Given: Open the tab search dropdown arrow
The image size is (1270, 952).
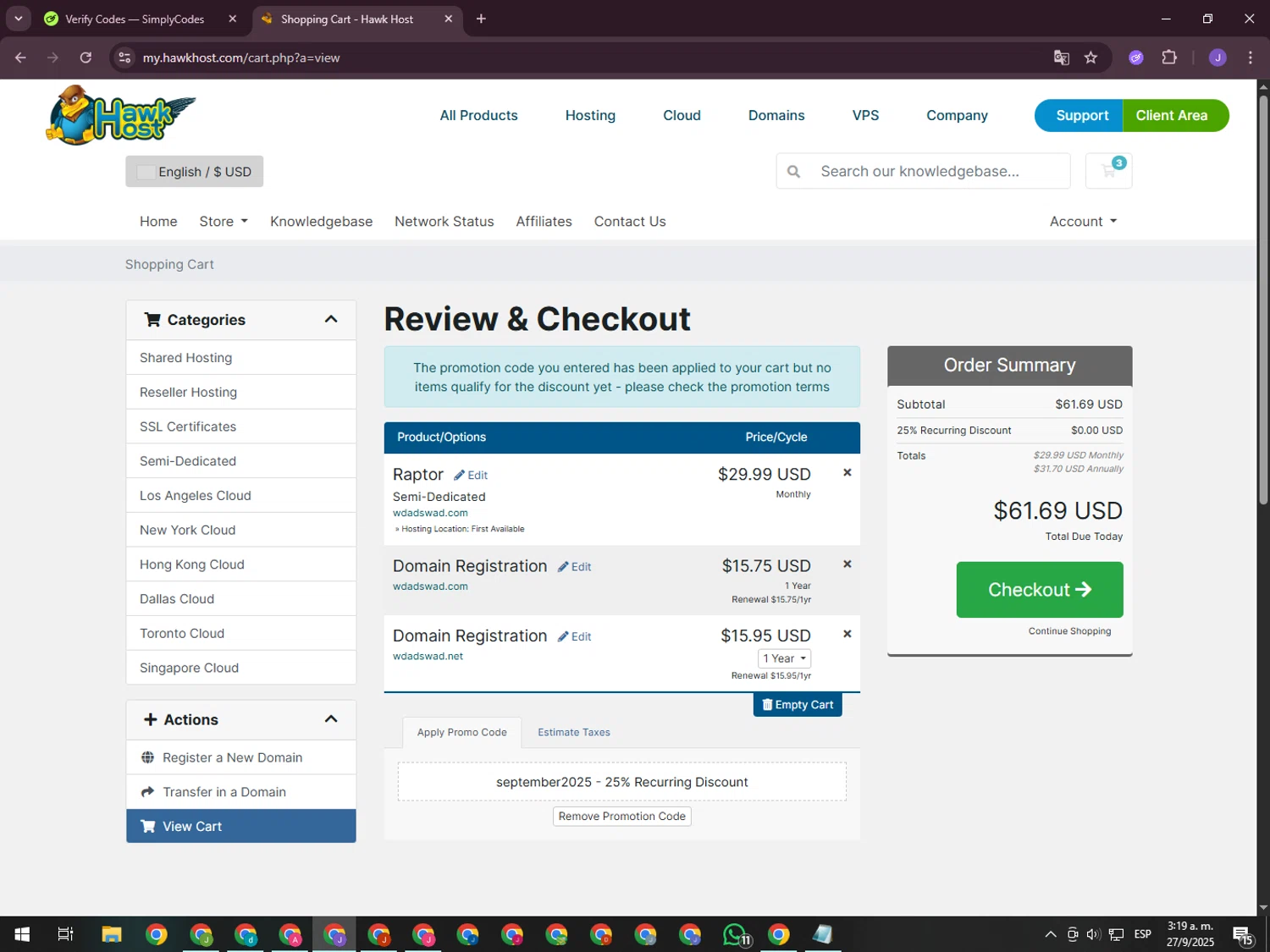Looking at the screenshot, I should [18, 19].
